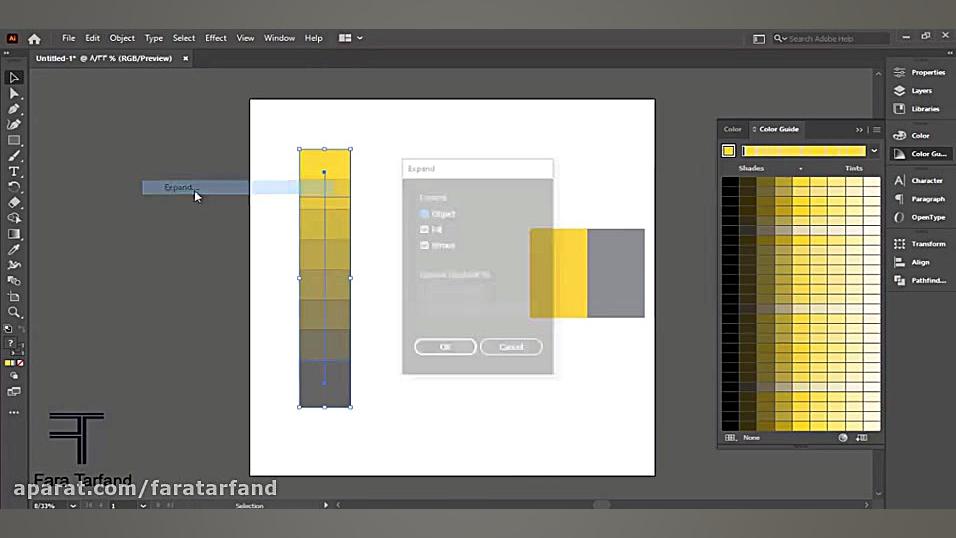This screenshot has width=956, height=538.
Task: Open harmony rules dropdown in Color Guide
Action: [874, 151]
